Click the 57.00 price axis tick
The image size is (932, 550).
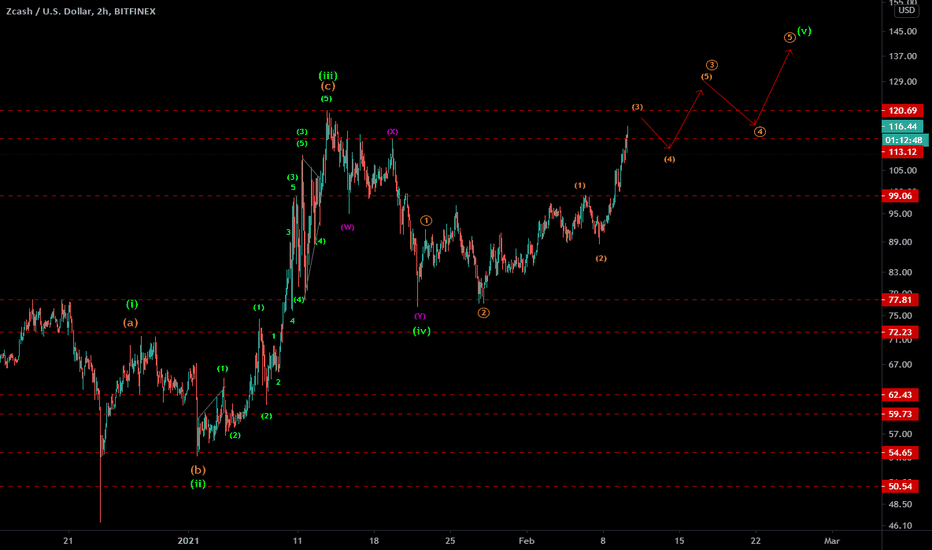coord(900,435)
